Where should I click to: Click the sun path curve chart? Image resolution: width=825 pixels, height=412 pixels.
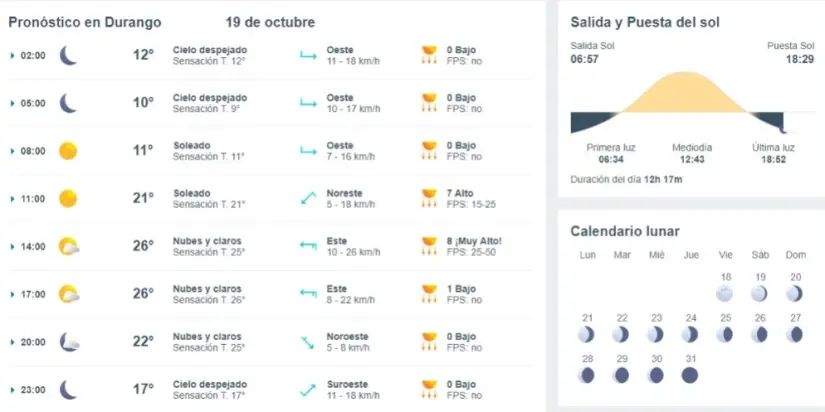pyautogui.click(x=683, y=102)
